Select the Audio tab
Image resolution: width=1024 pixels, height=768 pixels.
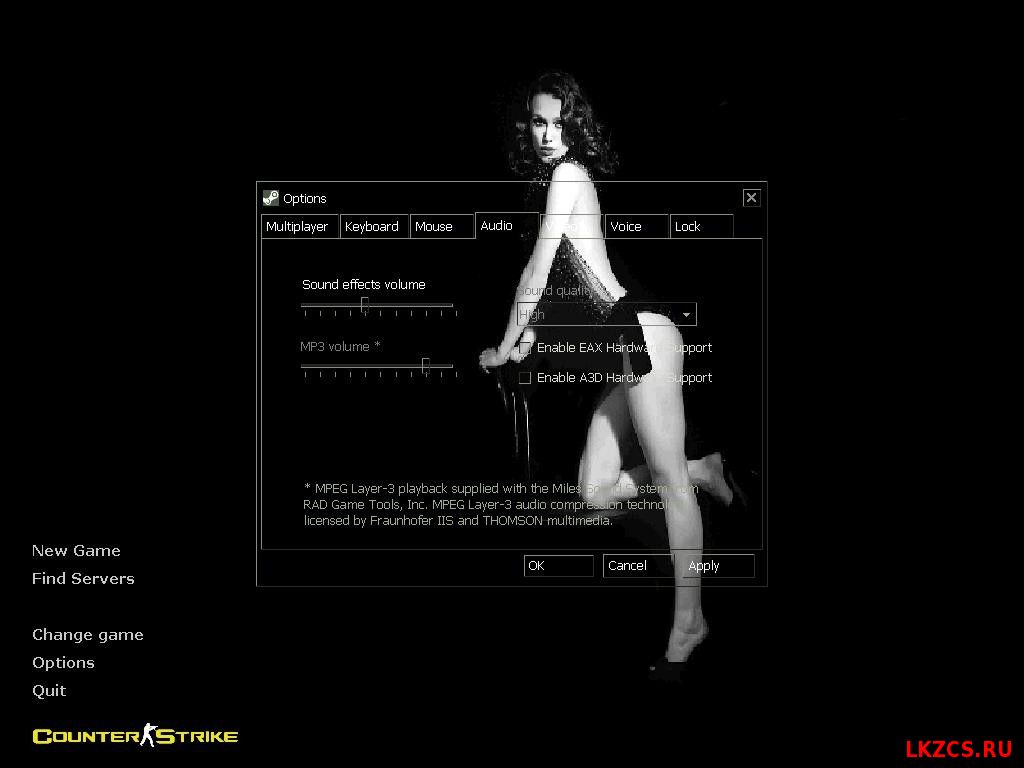click(507, 225)
